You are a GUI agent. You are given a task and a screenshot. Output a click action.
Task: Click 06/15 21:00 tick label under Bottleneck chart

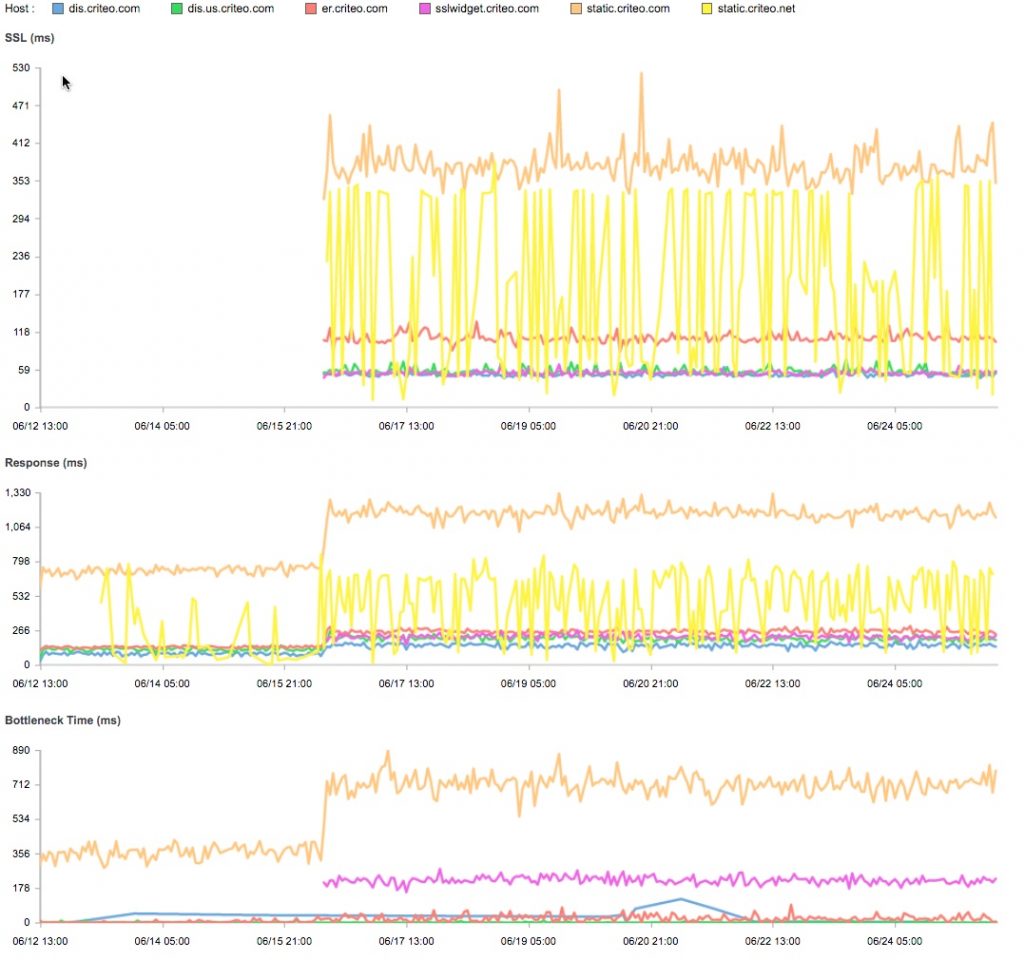284,942
